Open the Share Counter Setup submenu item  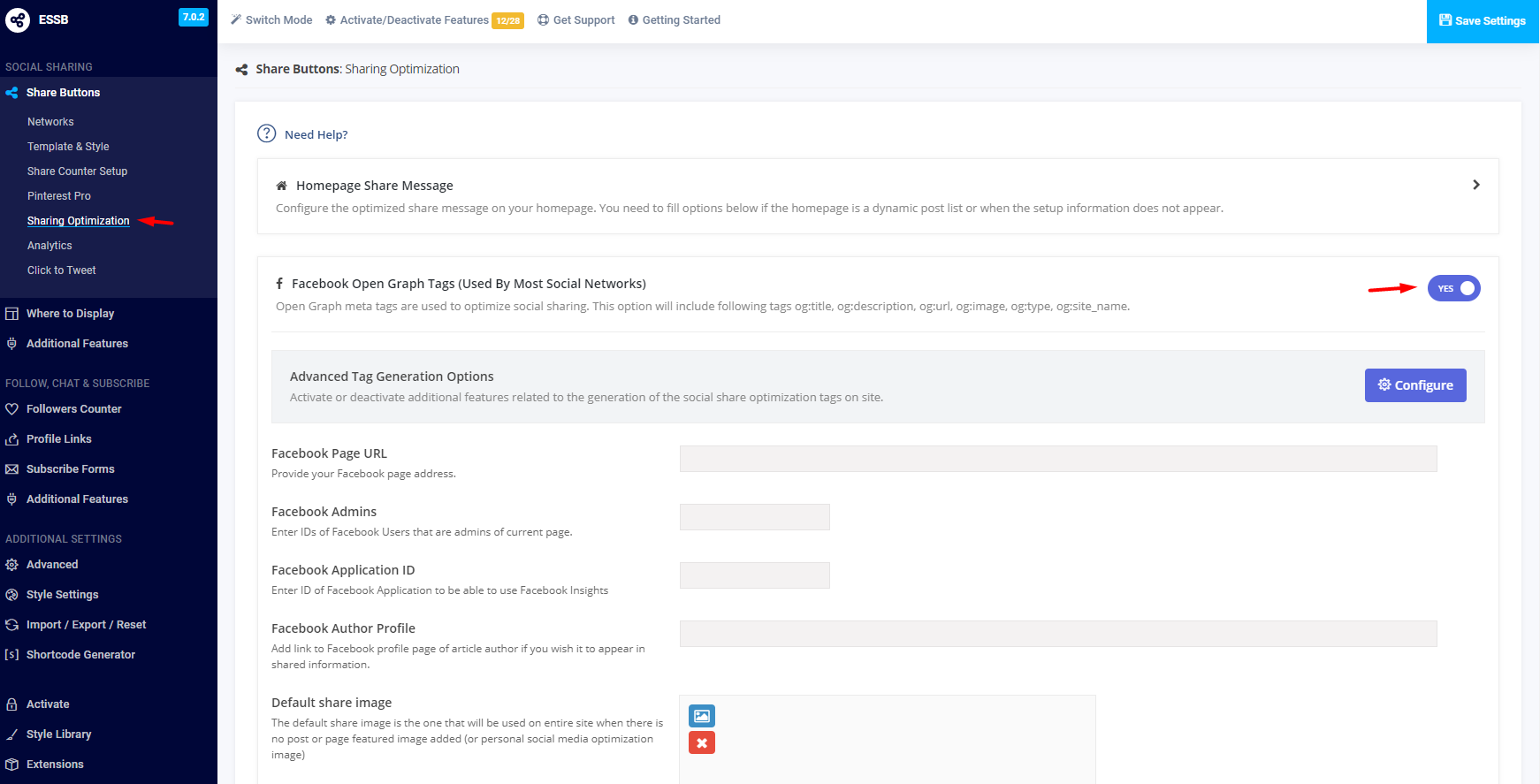coord(77,171)
